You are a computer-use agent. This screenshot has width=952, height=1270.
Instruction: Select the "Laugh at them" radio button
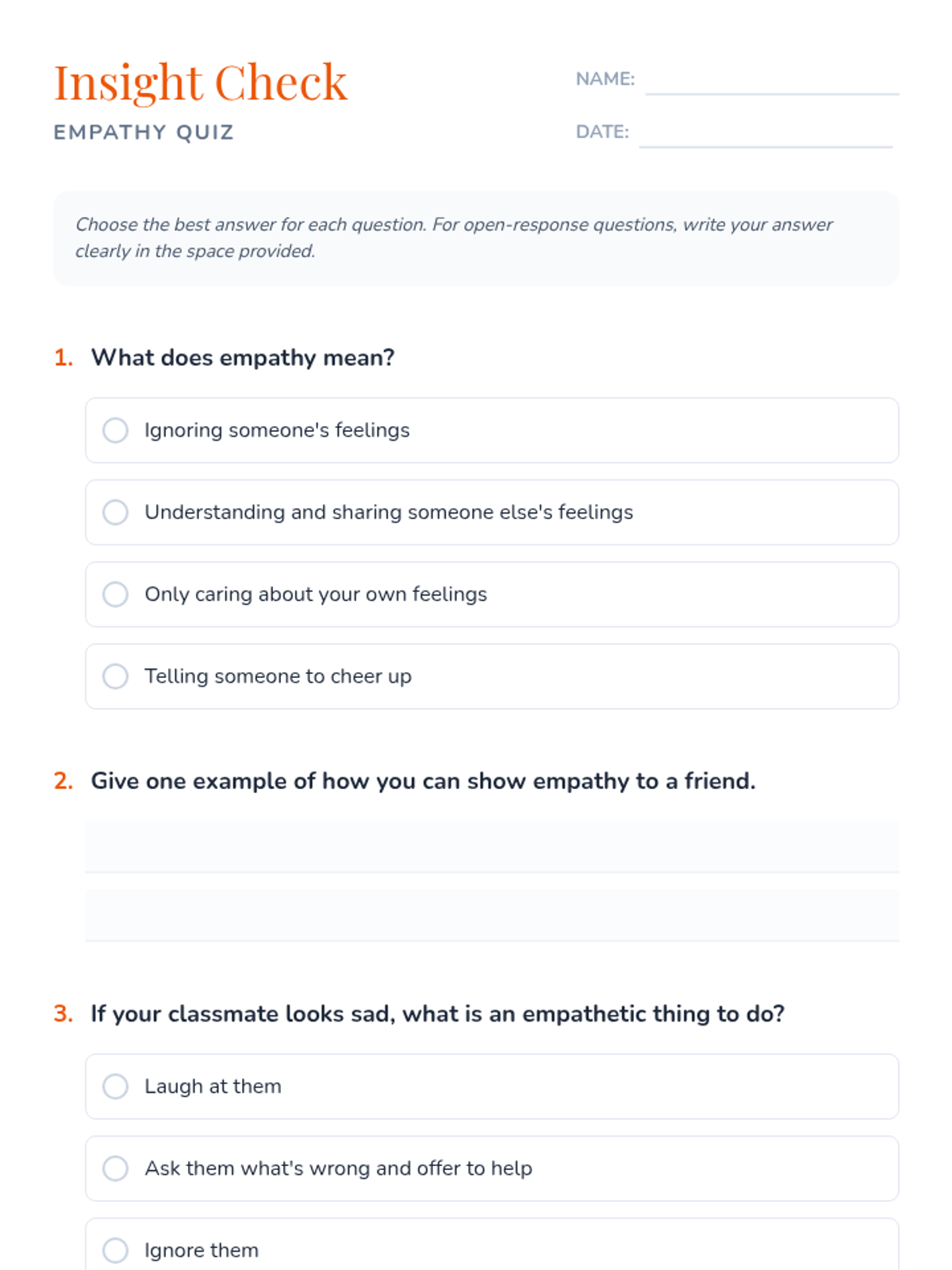(x=116, y=1087)
